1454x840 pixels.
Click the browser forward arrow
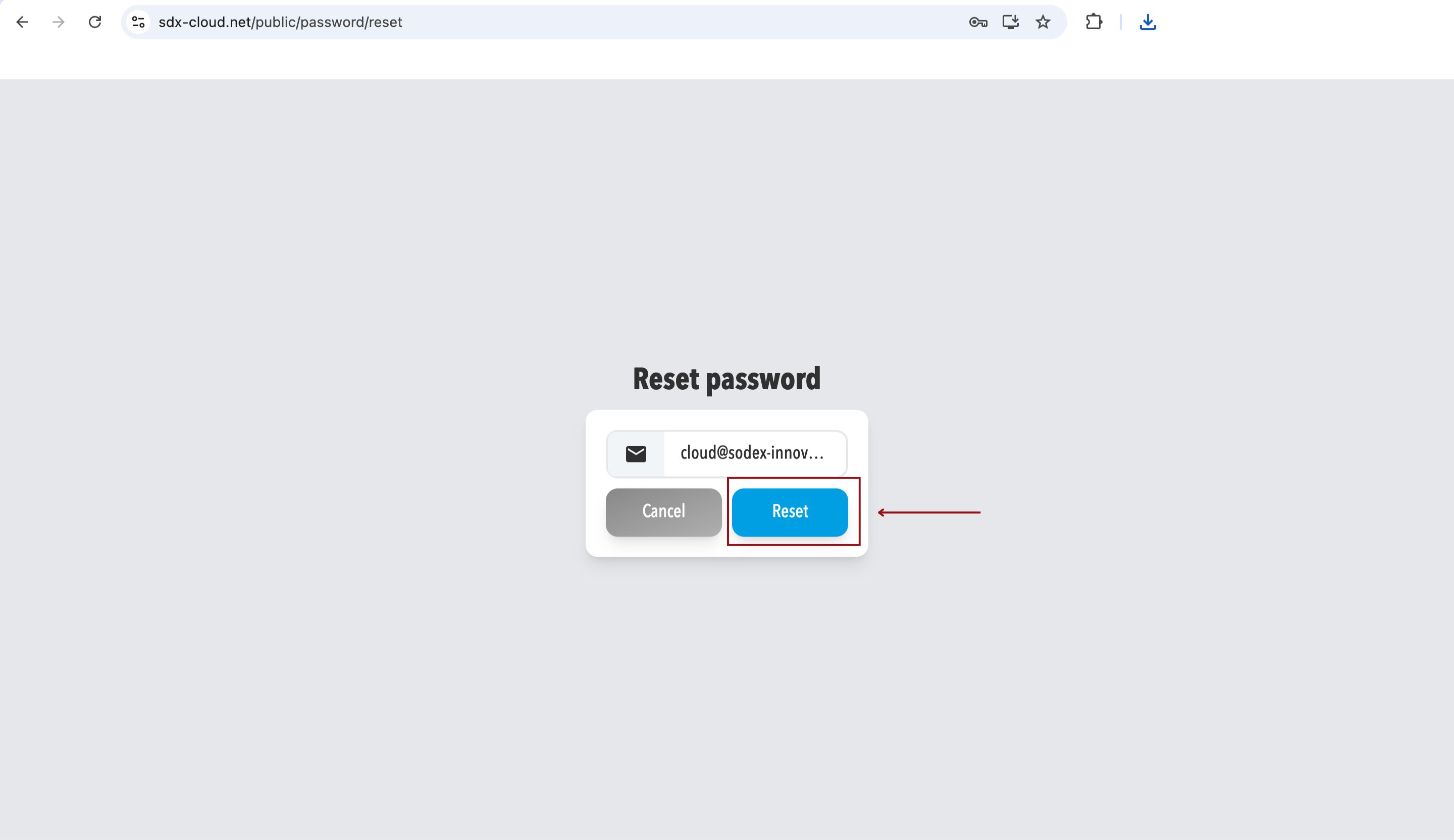58,22
